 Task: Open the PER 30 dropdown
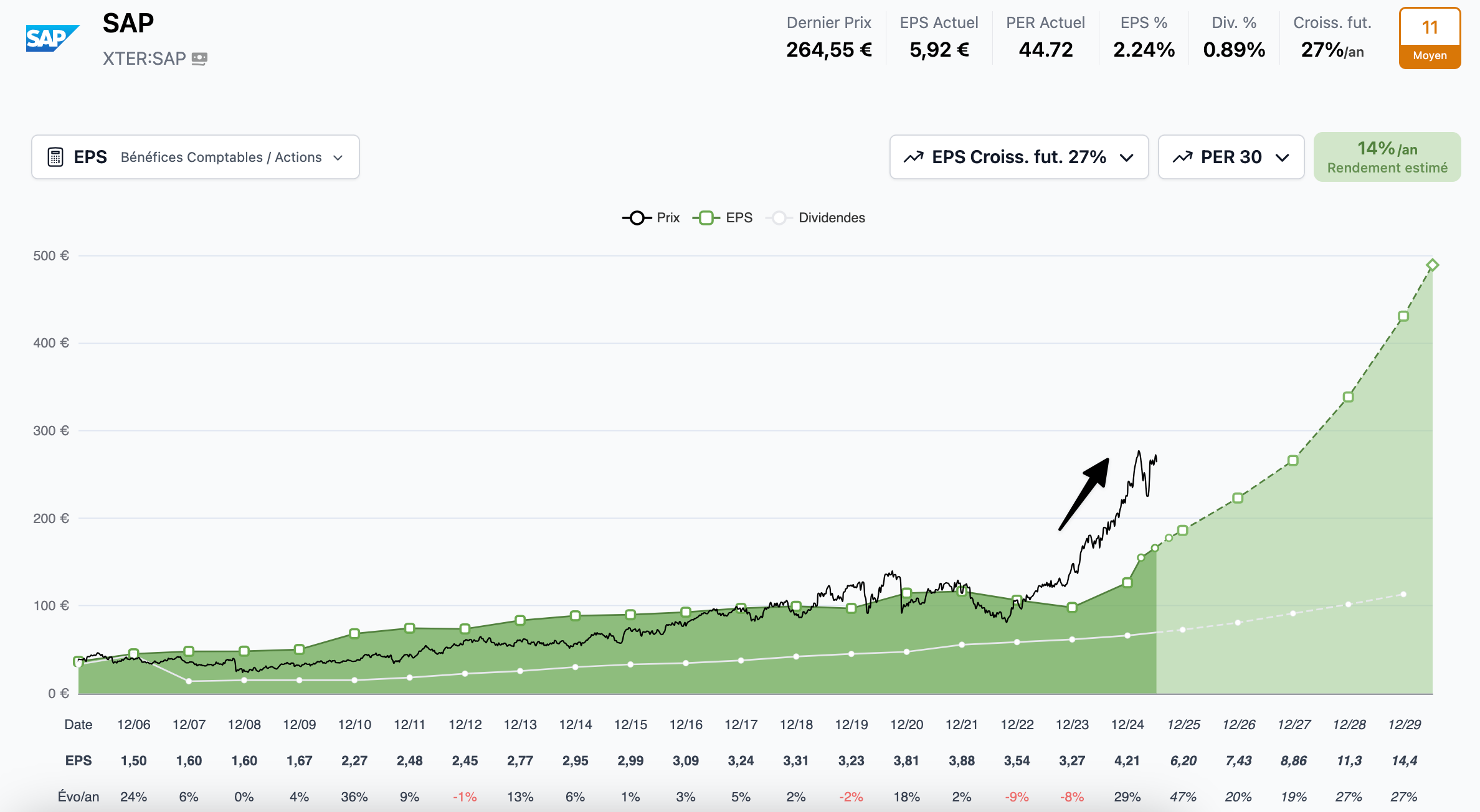(x=1231, y=157)
